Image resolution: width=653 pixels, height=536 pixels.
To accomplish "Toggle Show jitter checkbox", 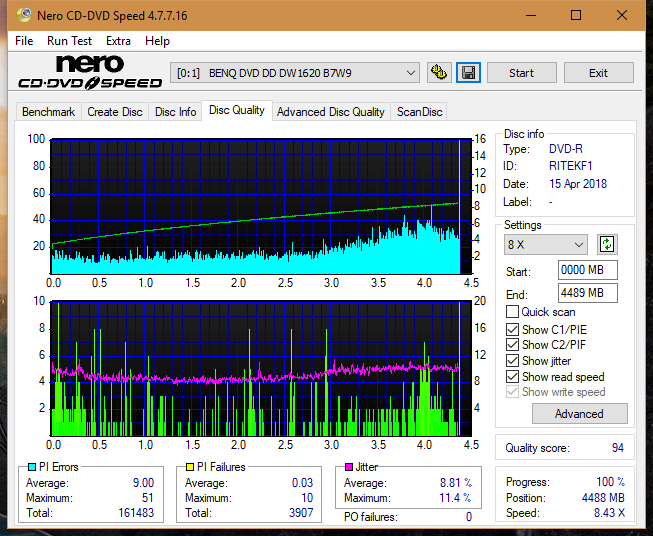I will tap(512, 361).
